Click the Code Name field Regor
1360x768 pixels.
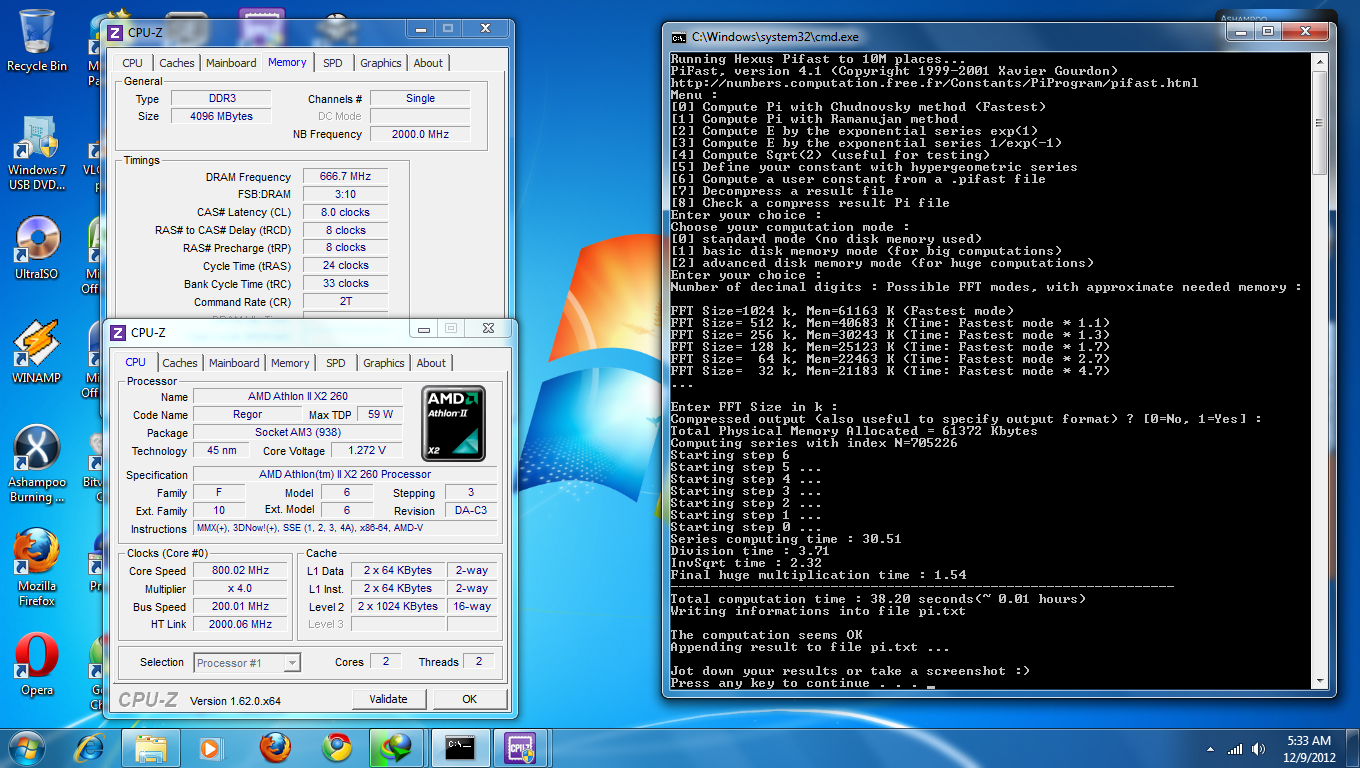coord(247,414)
